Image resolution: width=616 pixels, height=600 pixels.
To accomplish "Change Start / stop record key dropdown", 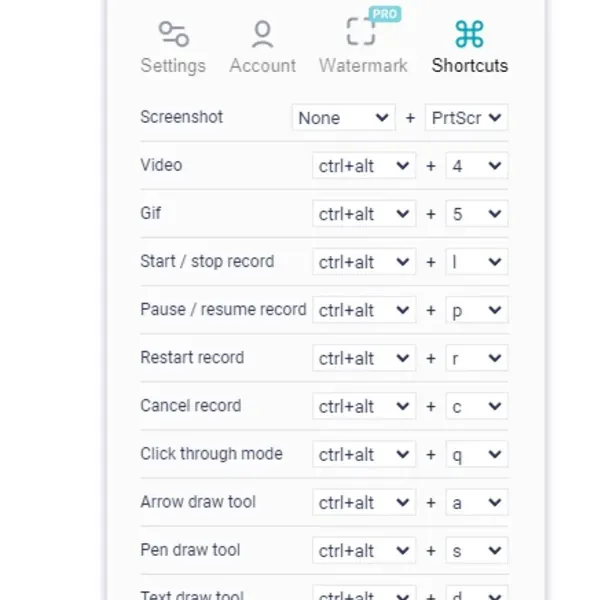I will (x=476, y=262).
